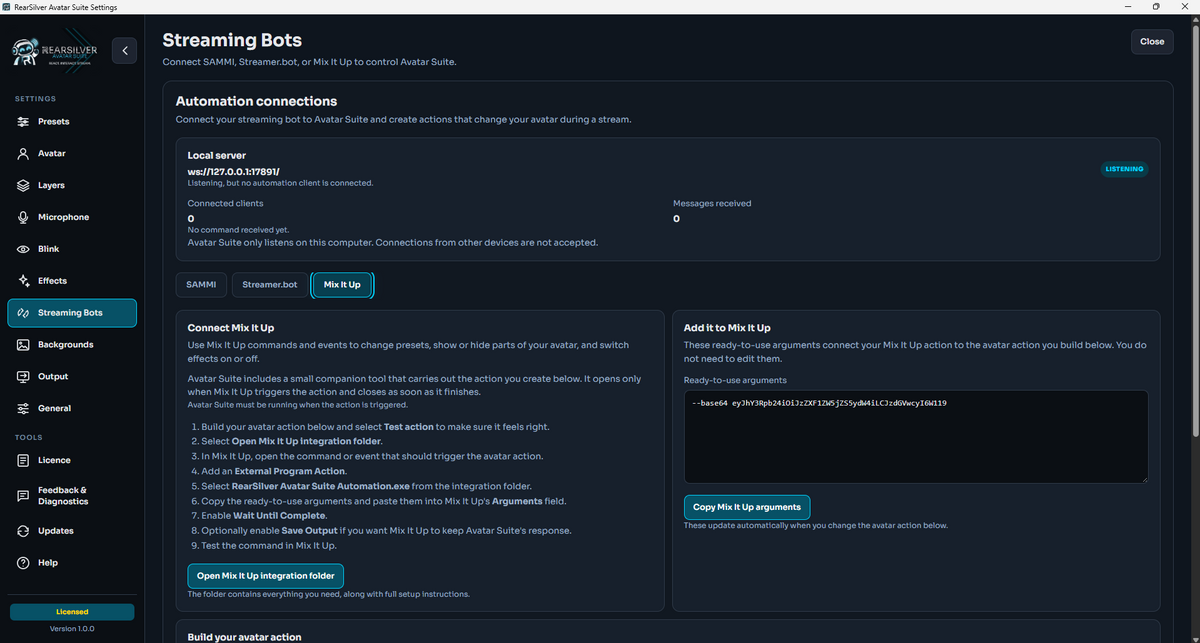Click the ws://127.0.0.1:17891/ server address
The height and width of the screenshot is (643, 1200).
pos(234,172)
